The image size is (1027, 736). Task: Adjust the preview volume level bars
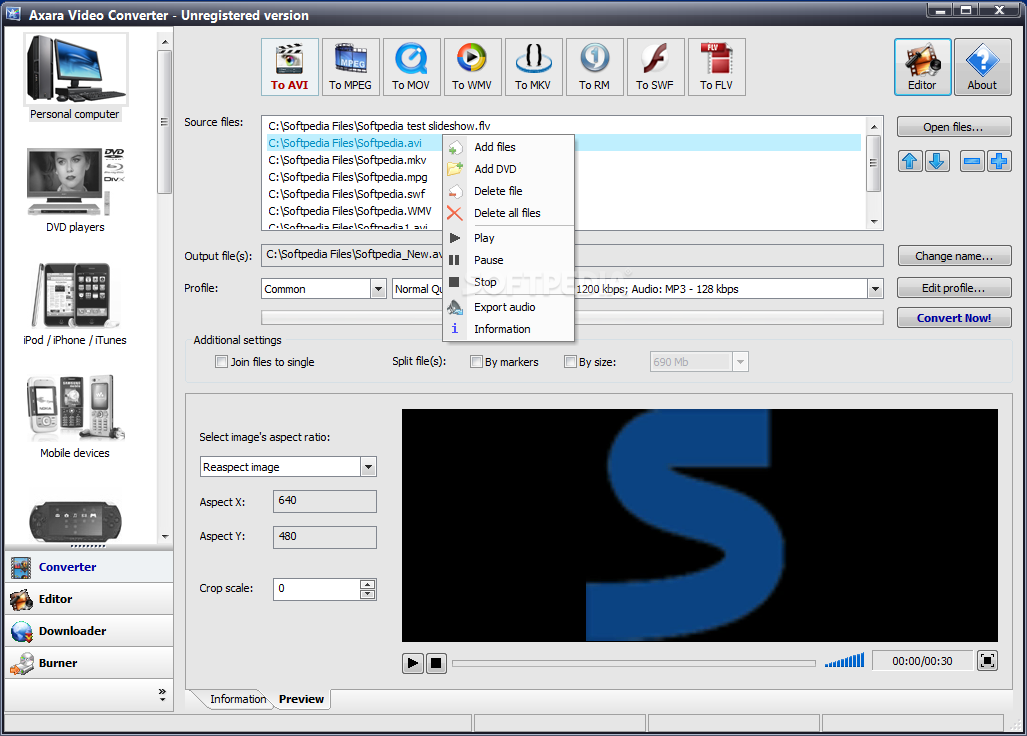pos(844,661)
